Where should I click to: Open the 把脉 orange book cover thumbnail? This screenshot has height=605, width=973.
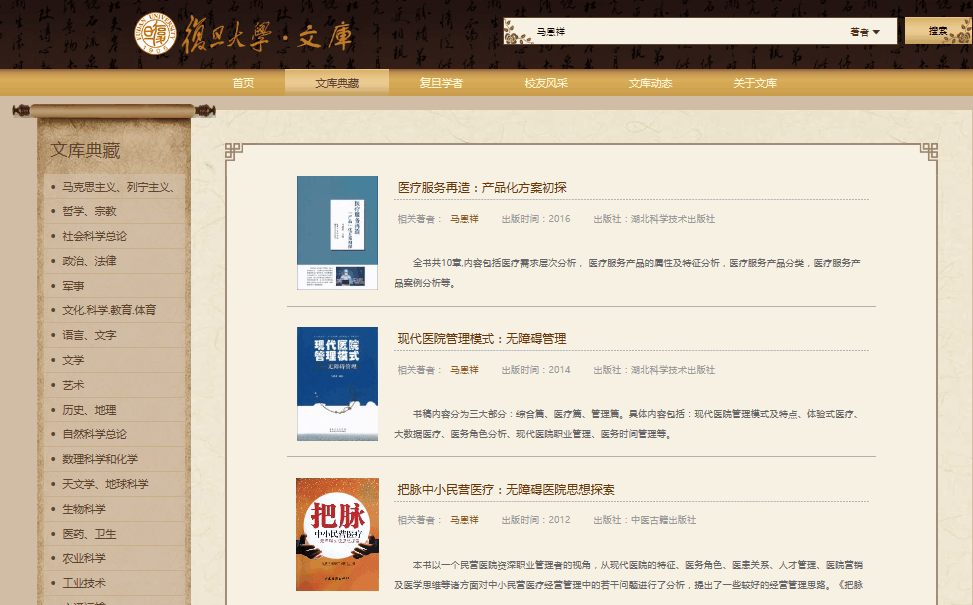[338, 534]
